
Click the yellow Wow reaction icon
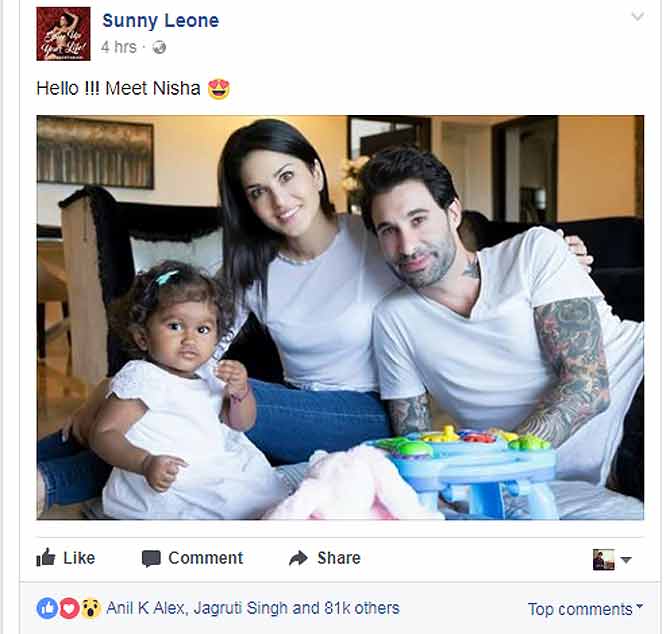click(91, 608)
